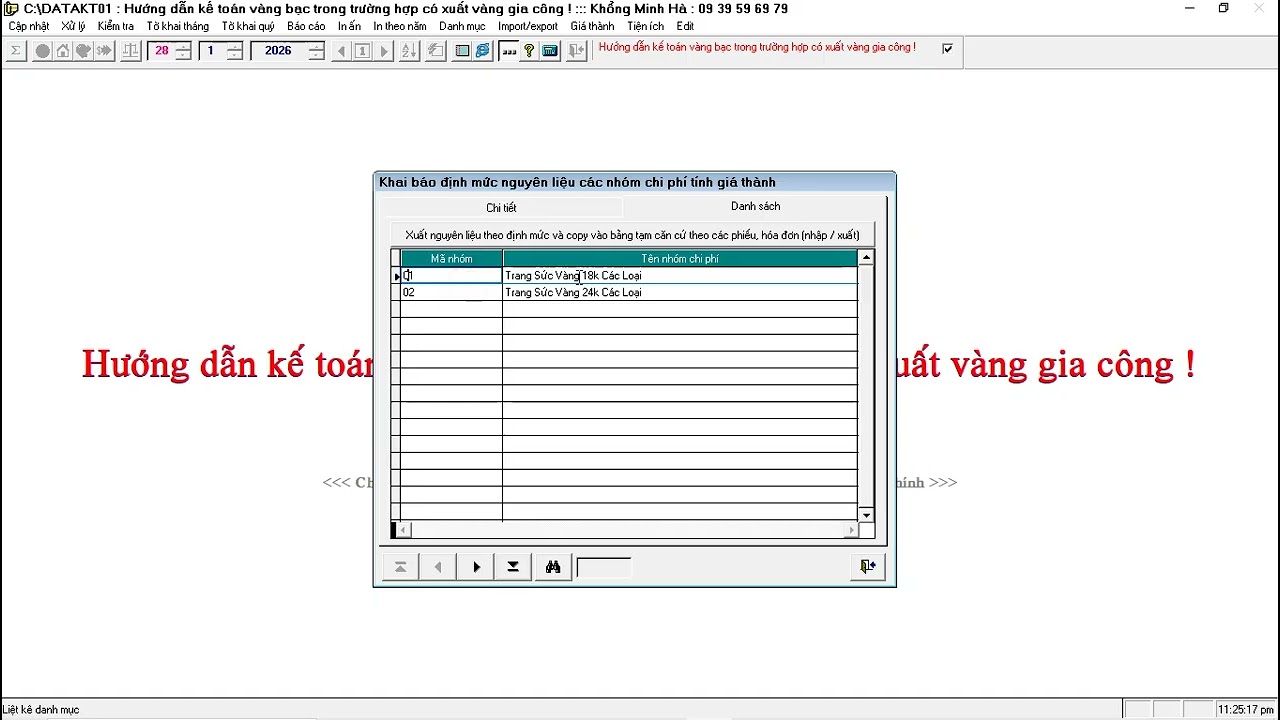Image resolution: width=1280 pixels, height=720 pixels.
Task: Increase the day value 28 spinner
Action: [x=183, y=45]
